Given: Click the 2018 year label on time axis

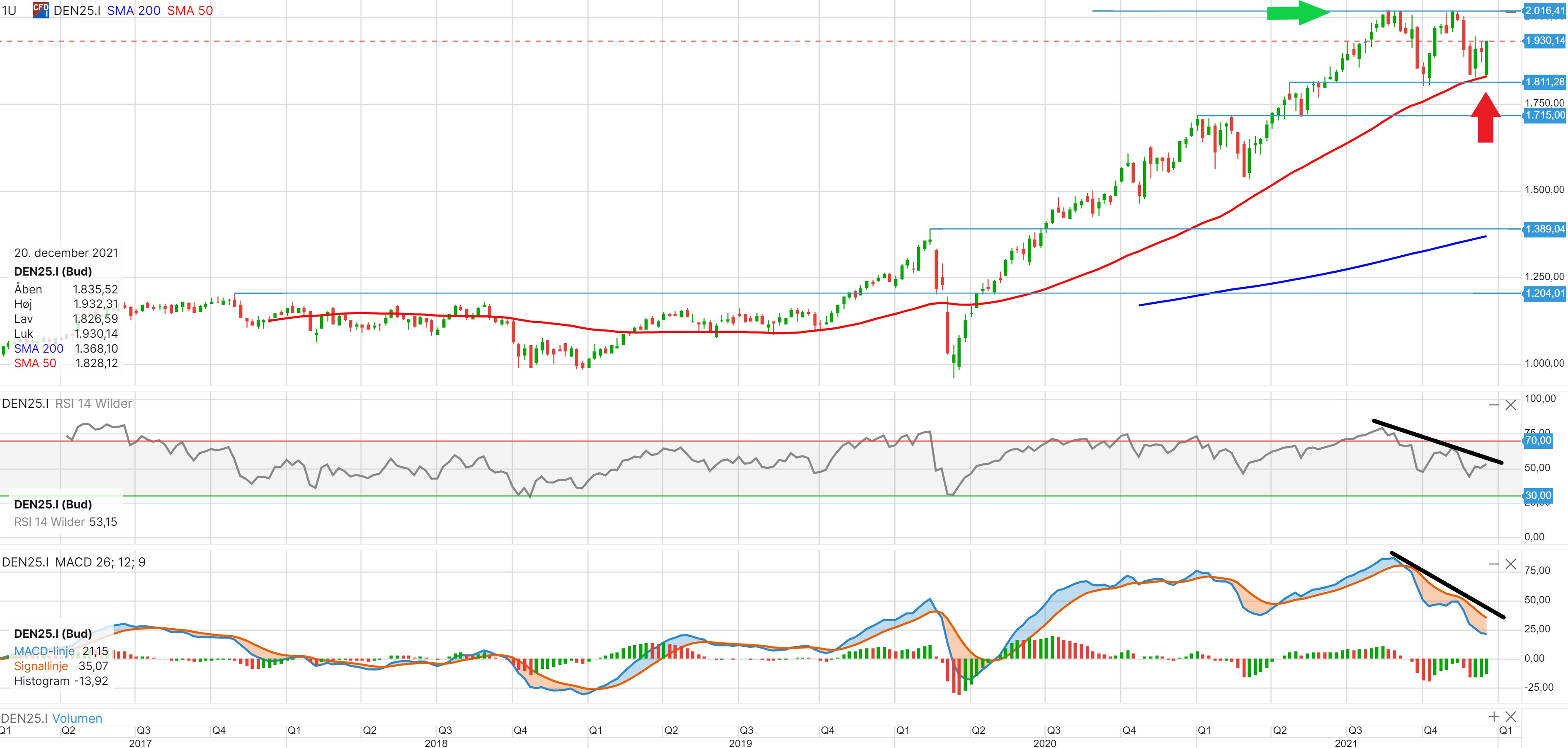Looking at the screenshot, I should tap(436, 743).
